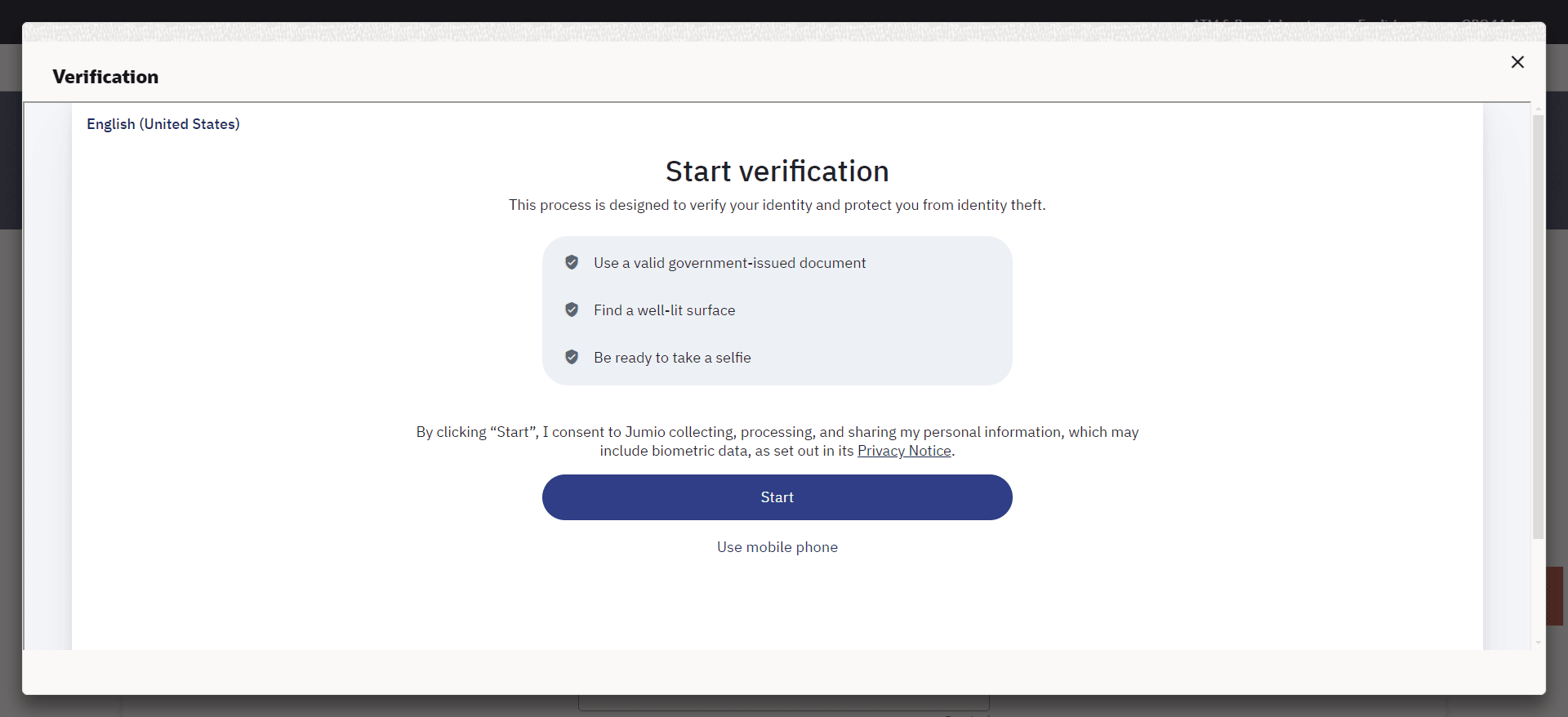Click the scrollbar down arrow in dialog

point(1538,643)
